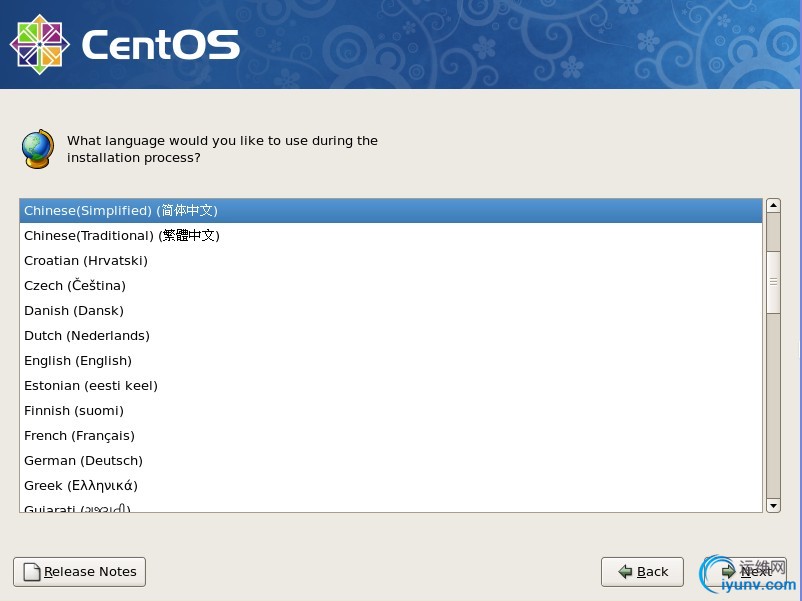This screenshot has width=802, height=601.
Task: Click the language list scrollbar thumb
Action: 773,282
